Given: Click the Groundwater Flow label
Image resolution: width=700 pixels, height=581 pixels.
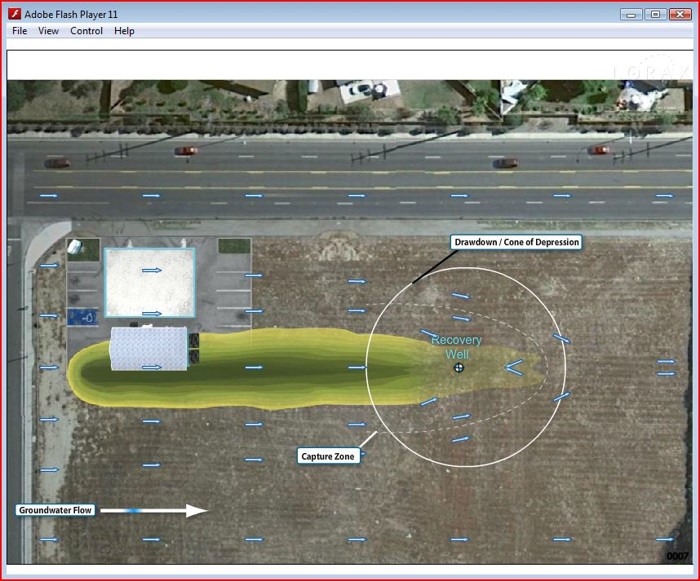Looking at the screenshot, I should click(x=56, y=510).
